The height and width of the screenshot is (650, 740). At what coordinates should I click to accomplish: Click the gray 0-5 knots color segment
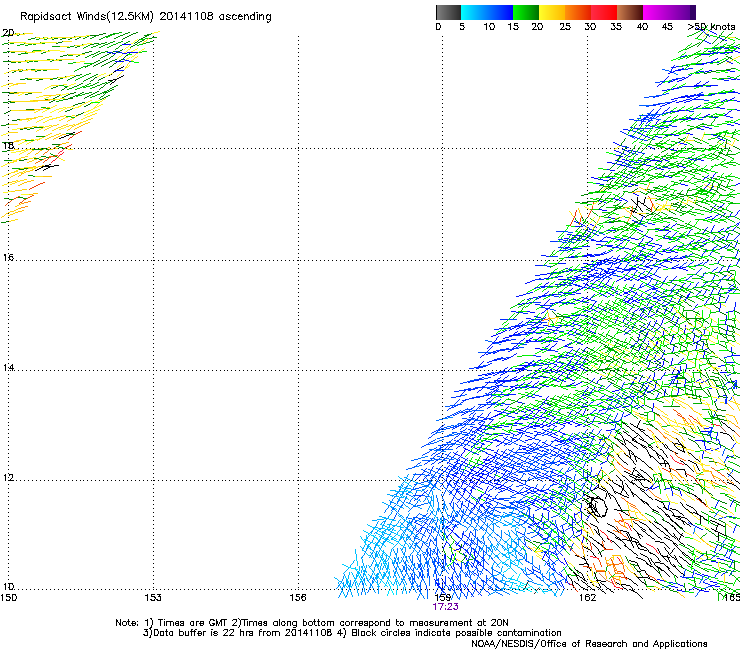coord(448,12)
